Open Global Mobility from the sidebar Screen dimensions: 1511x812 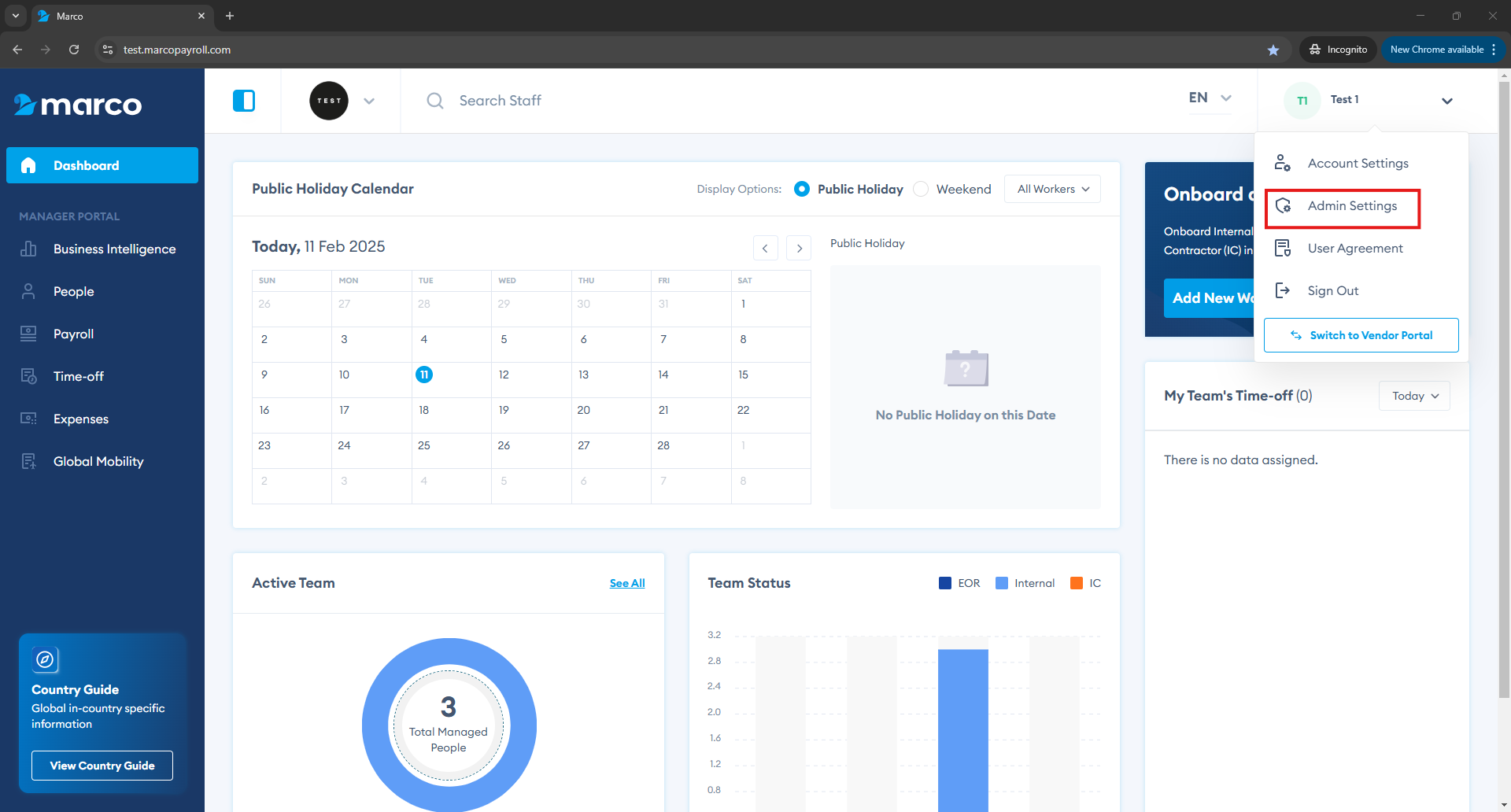pos(98,461)
